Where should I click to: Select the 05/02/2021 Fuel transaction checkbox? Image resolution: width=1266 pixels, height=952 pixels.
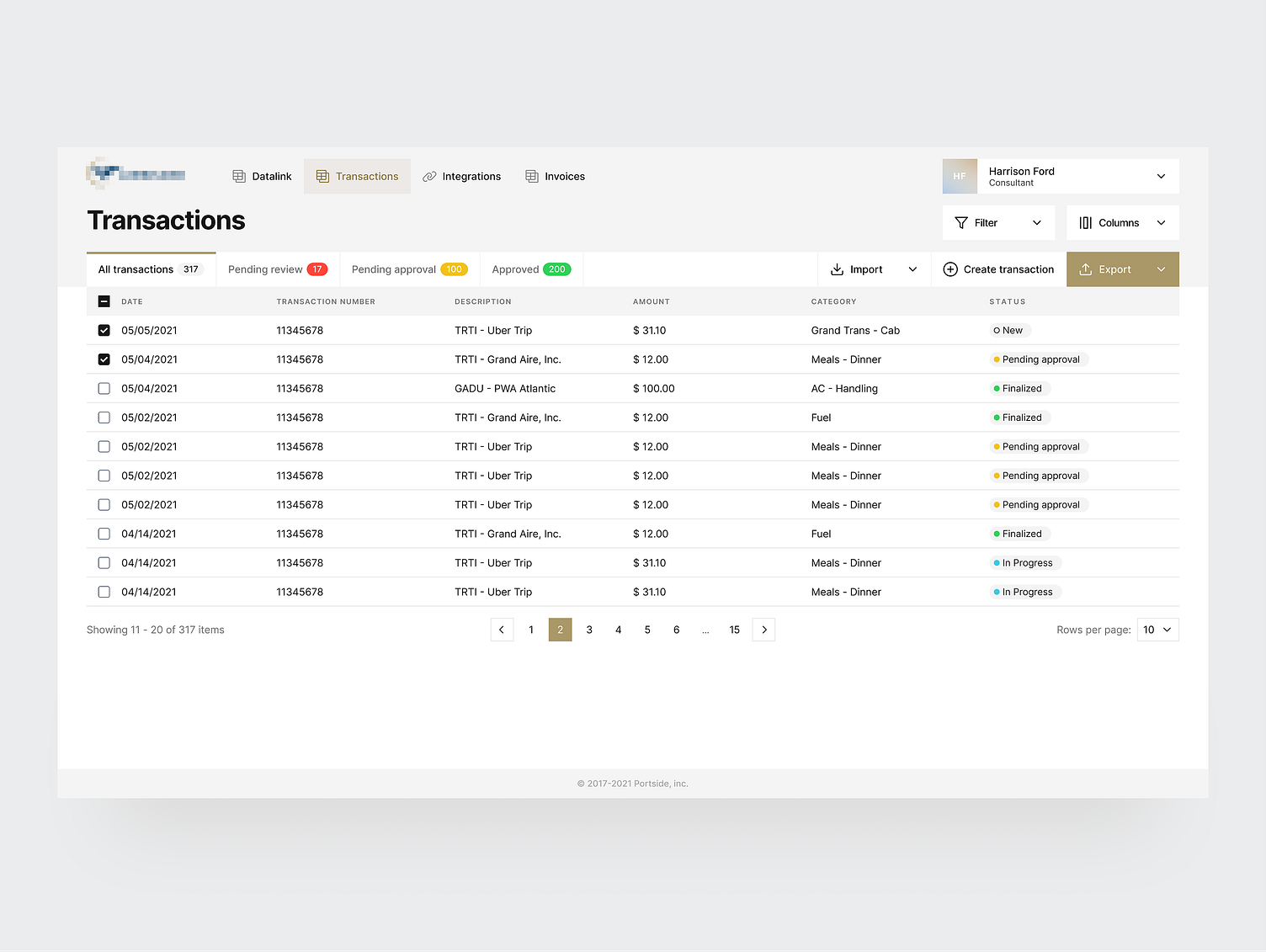[x=104, y=417]
